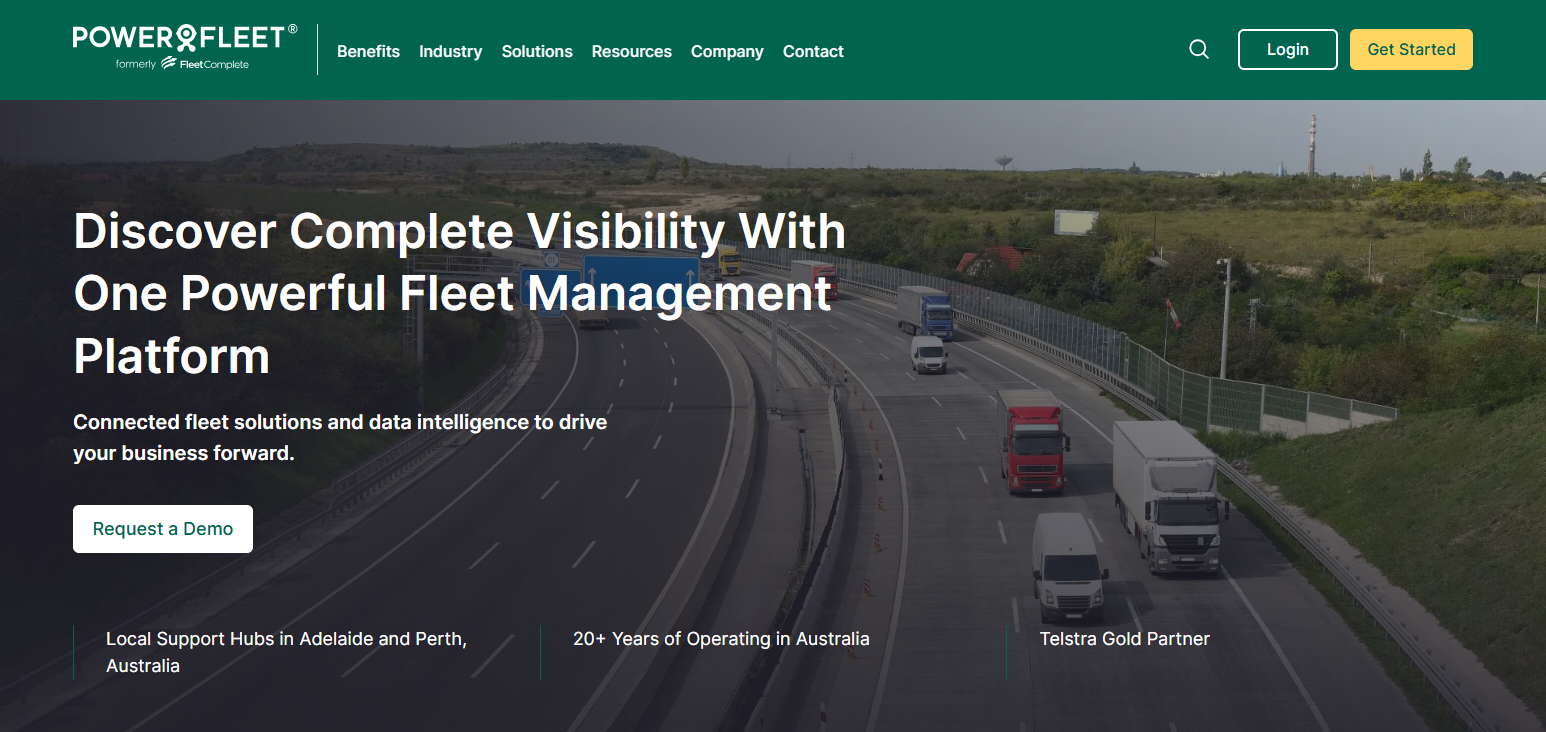Click the Login button
Viewport: 1546px width, 732px height.
point(1288,49)
